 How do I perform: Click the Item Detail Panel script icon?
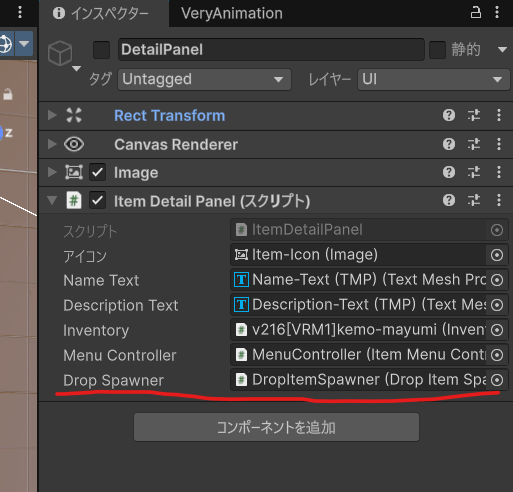coord(74,200)
